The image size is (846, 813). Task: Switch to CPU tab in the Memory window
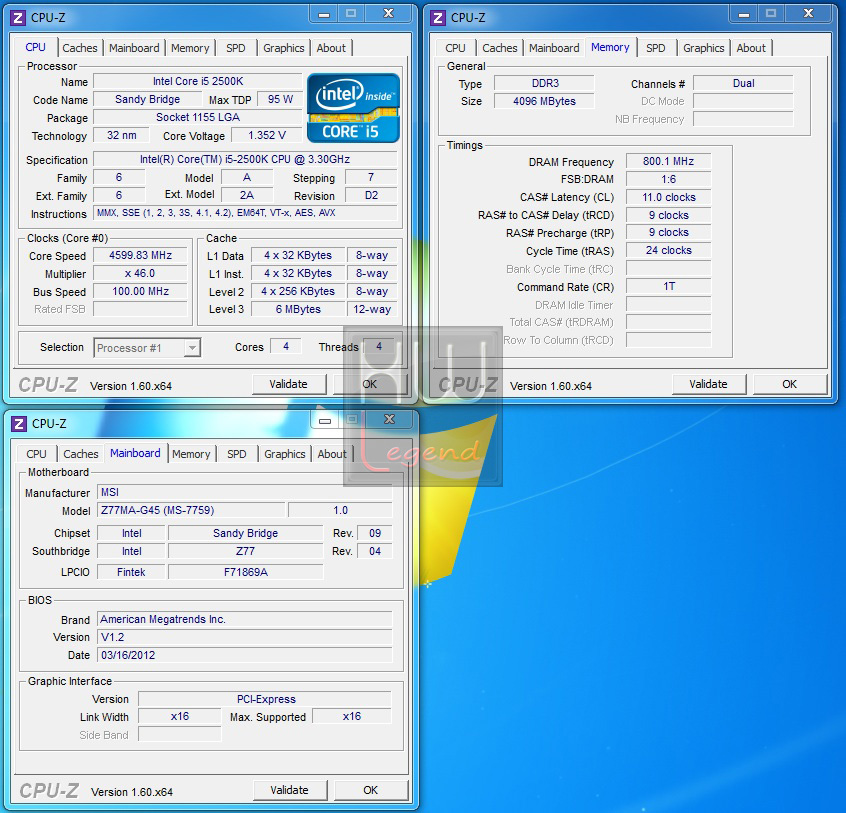tap(455, 48)
